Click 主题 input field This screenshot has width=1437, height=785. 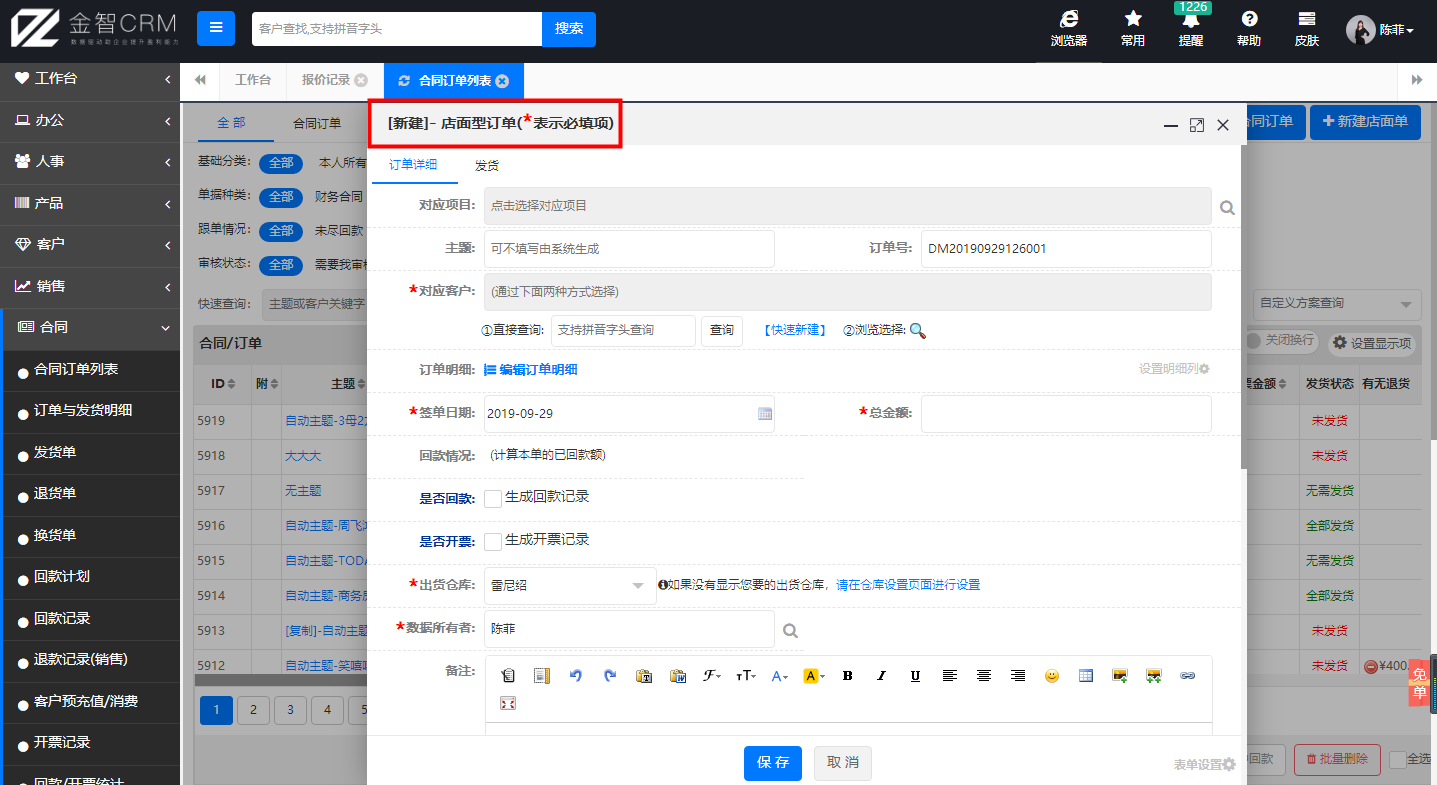point(629,249)
